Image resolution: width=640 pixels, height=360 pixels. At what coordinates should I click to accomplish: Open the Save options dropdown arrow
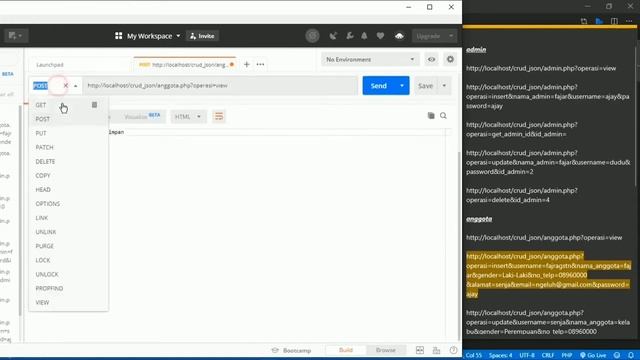[444, 86]
